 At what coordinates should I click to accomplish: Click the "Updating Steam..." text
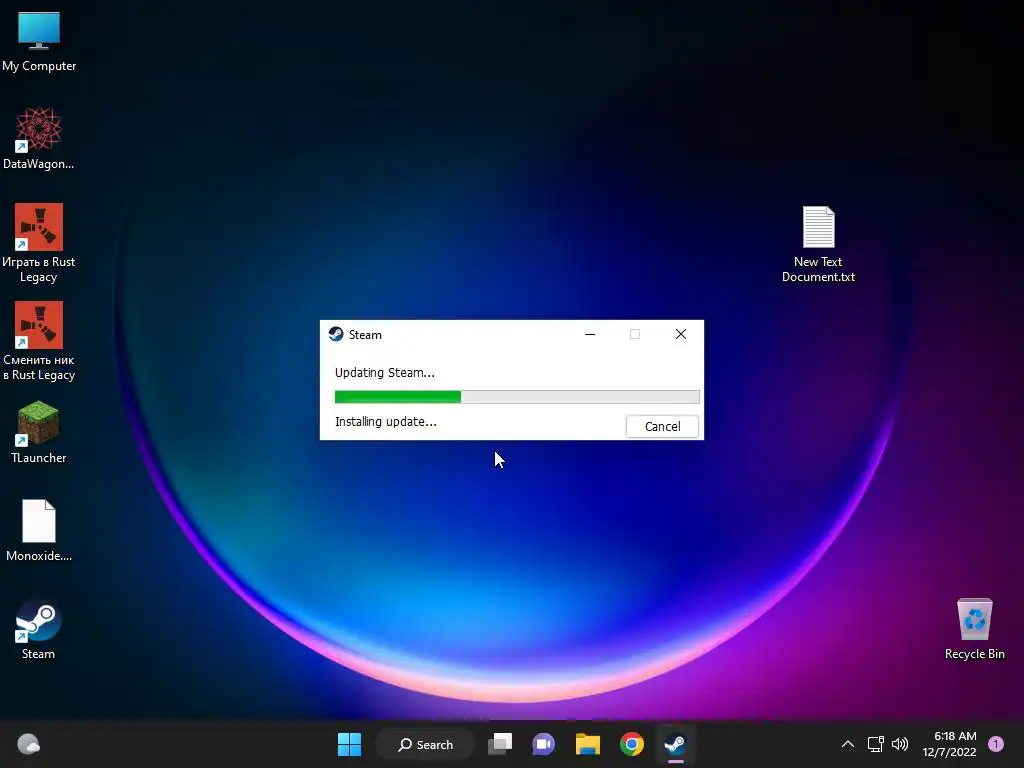coord(385,372)
